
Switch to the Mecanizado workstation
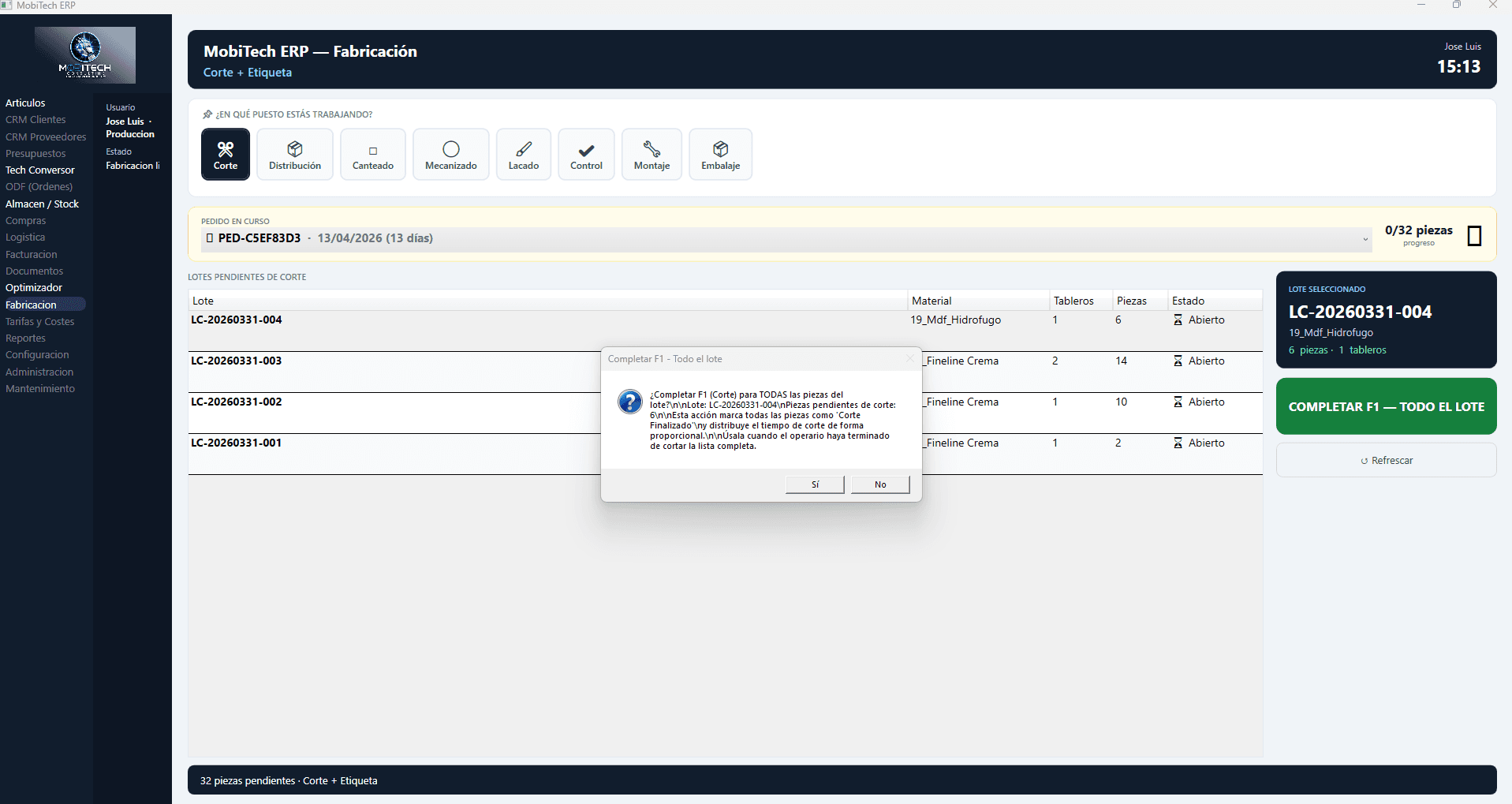click(x=451, y=155)
